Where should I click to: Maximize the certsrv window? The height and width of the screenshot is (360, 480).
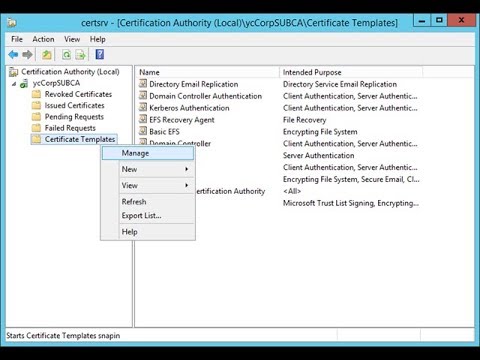click(x=439, y=21)
